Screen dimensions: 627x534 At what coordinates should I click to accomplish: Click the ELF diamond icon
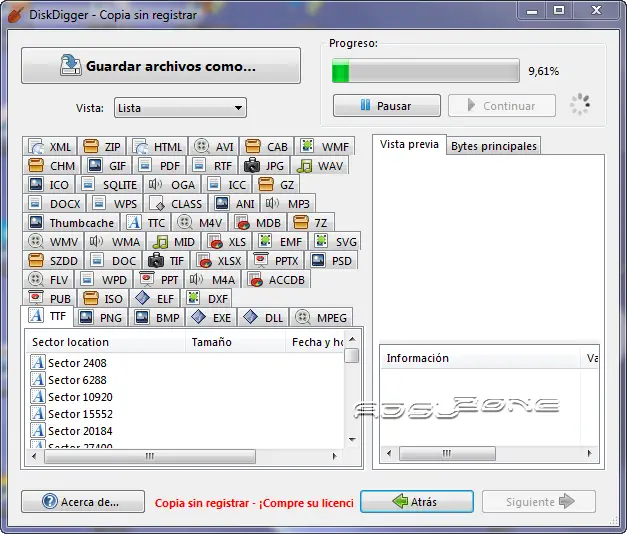pyautogui.click(x=142, y=298)
